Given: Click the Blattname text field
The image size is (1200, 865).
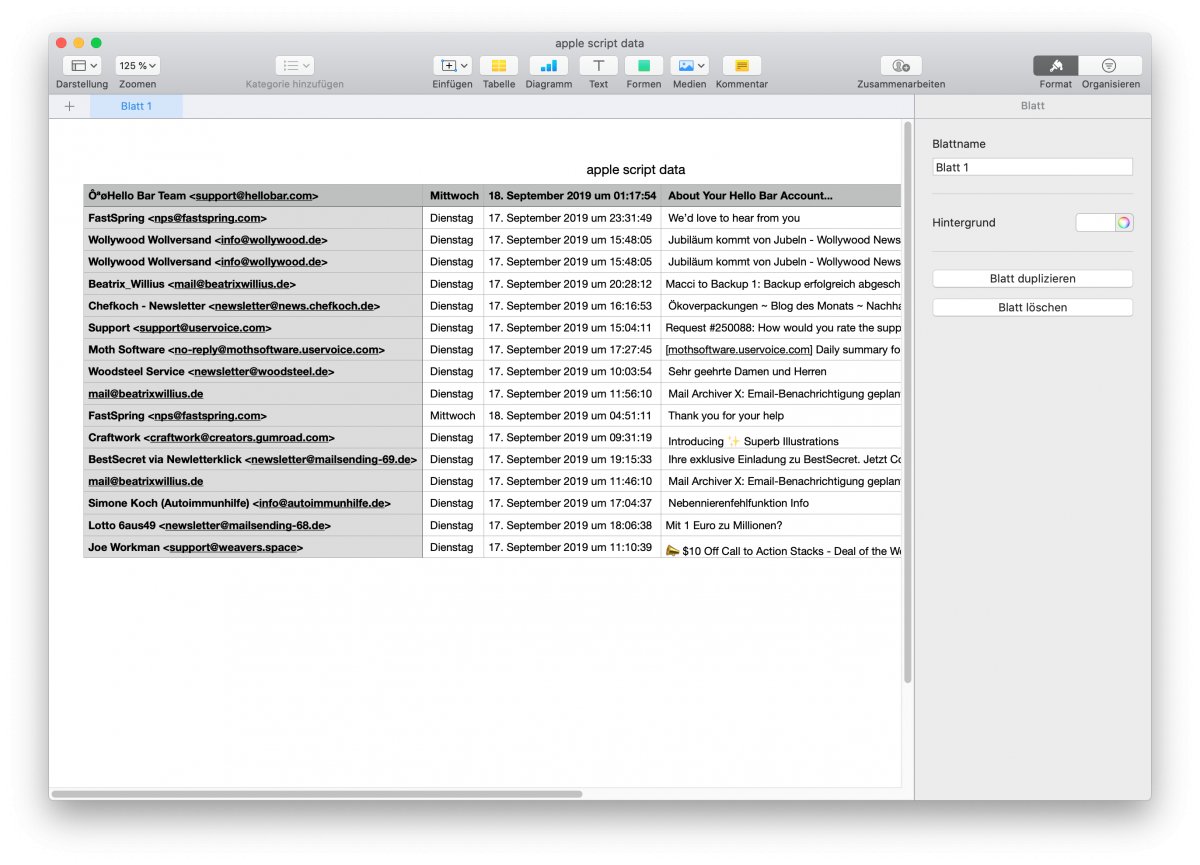Looking at the screenshot, I should (x=1032, y=168).
